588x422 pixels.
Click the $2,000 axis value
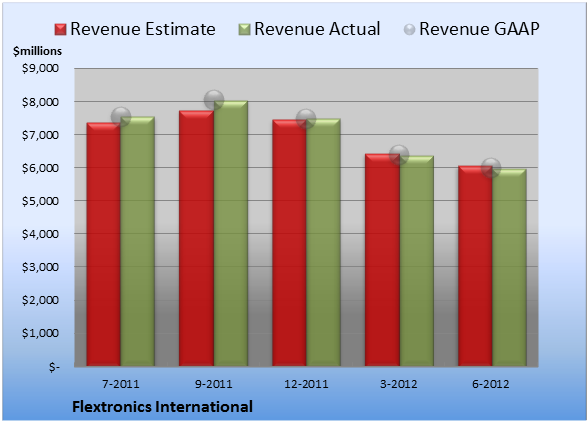(40, 300)
